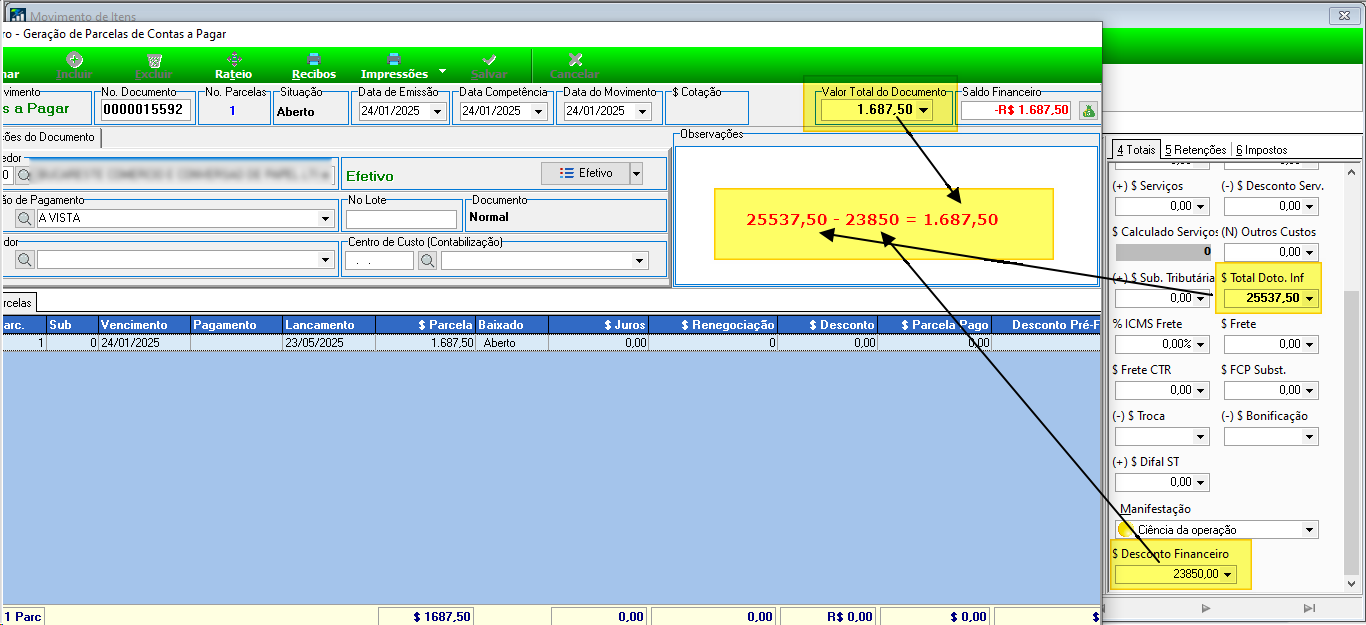Image resolution: width=1366 pixels, height=625 pixels.
Task: Click the $ Desconto column header
Action: coord(828,325)
